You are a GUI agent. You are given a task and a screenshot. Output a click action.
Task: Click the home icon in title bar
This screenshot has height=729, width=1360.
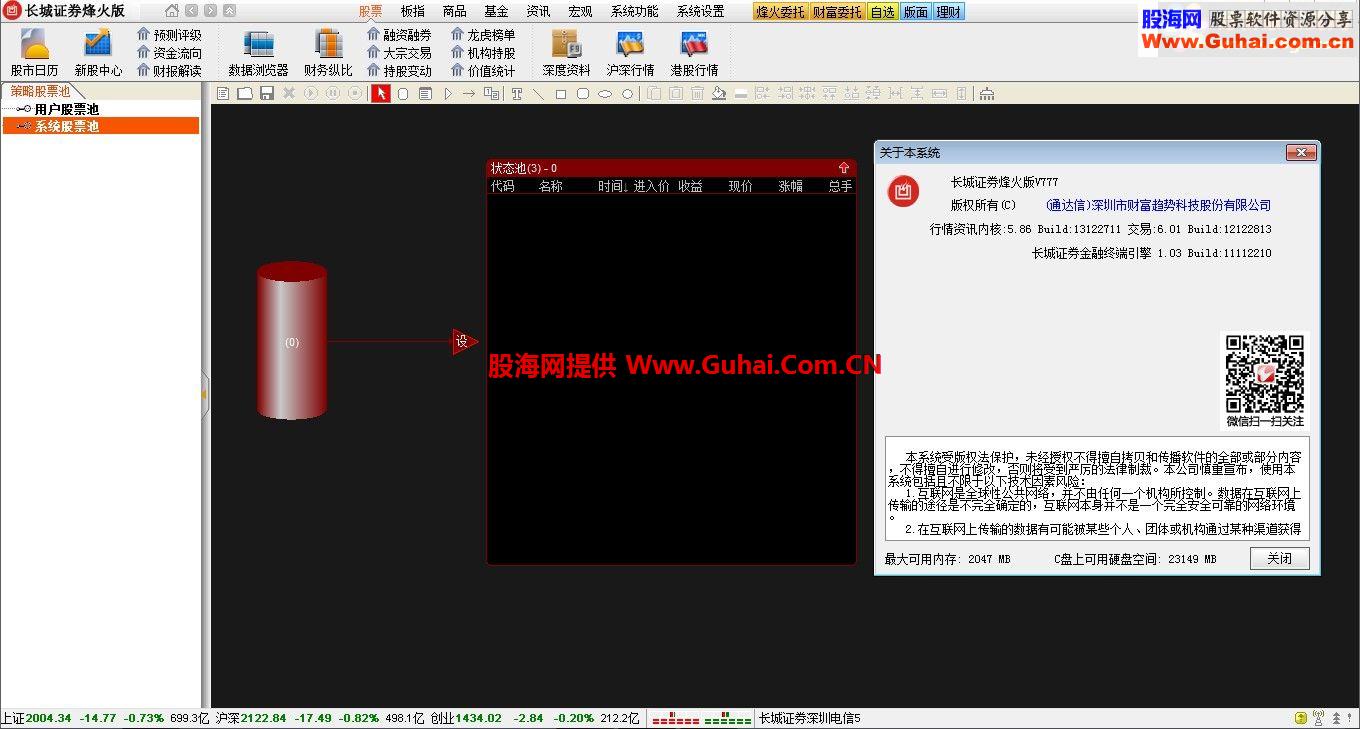click(172, 11)
